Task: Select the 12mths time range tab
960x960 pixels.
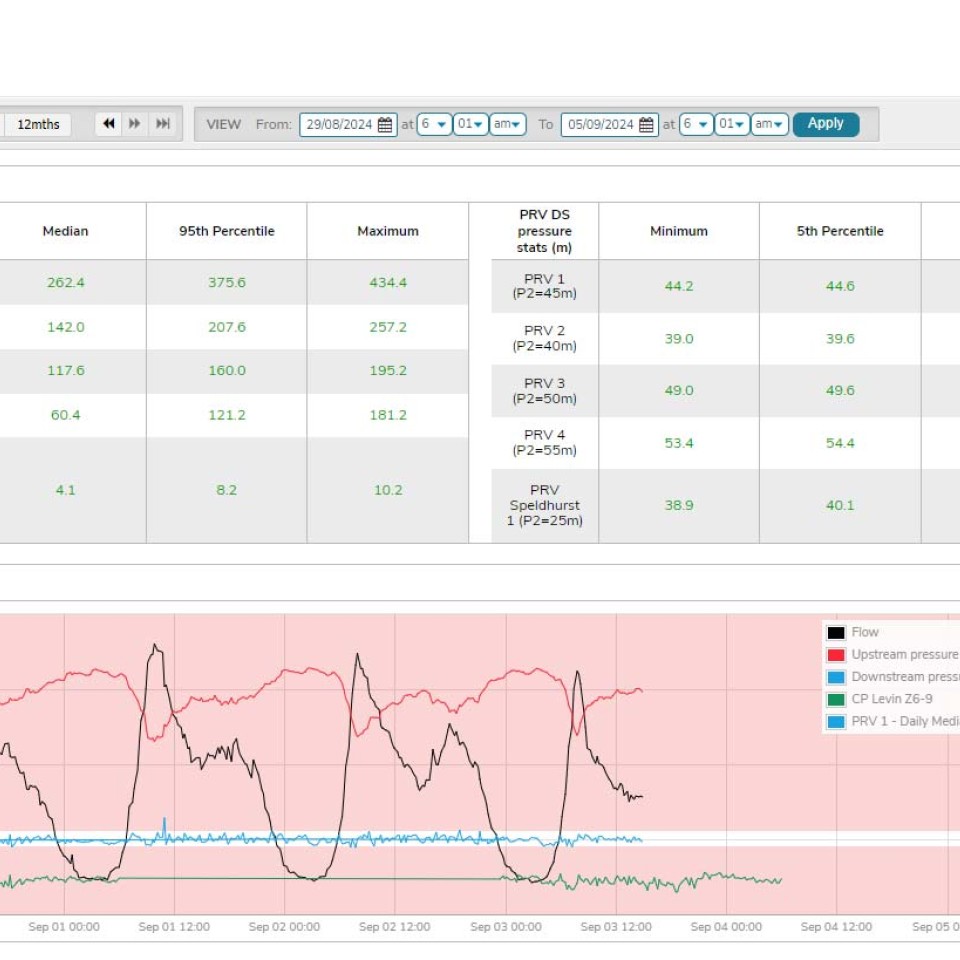Action: click(x=37, y=124)
